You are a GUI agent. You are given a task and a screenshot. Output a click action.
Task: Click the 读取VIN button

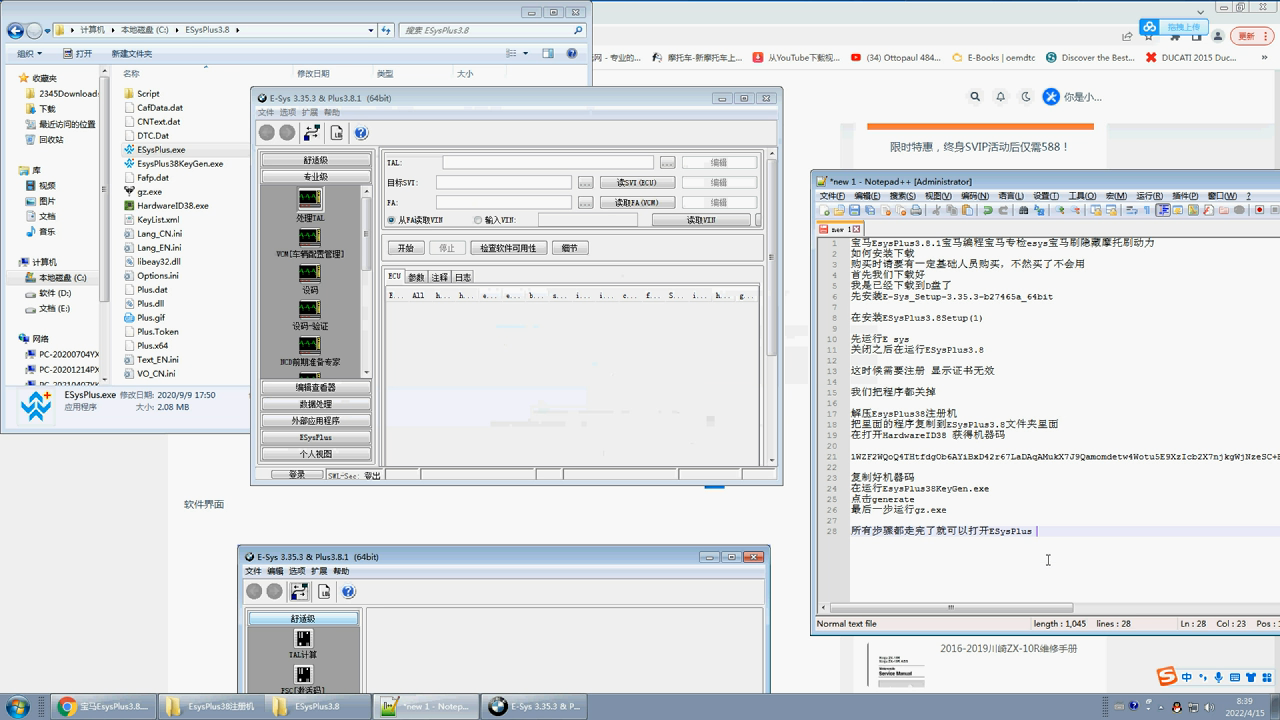pyautogui.click(x=701, y=220)
